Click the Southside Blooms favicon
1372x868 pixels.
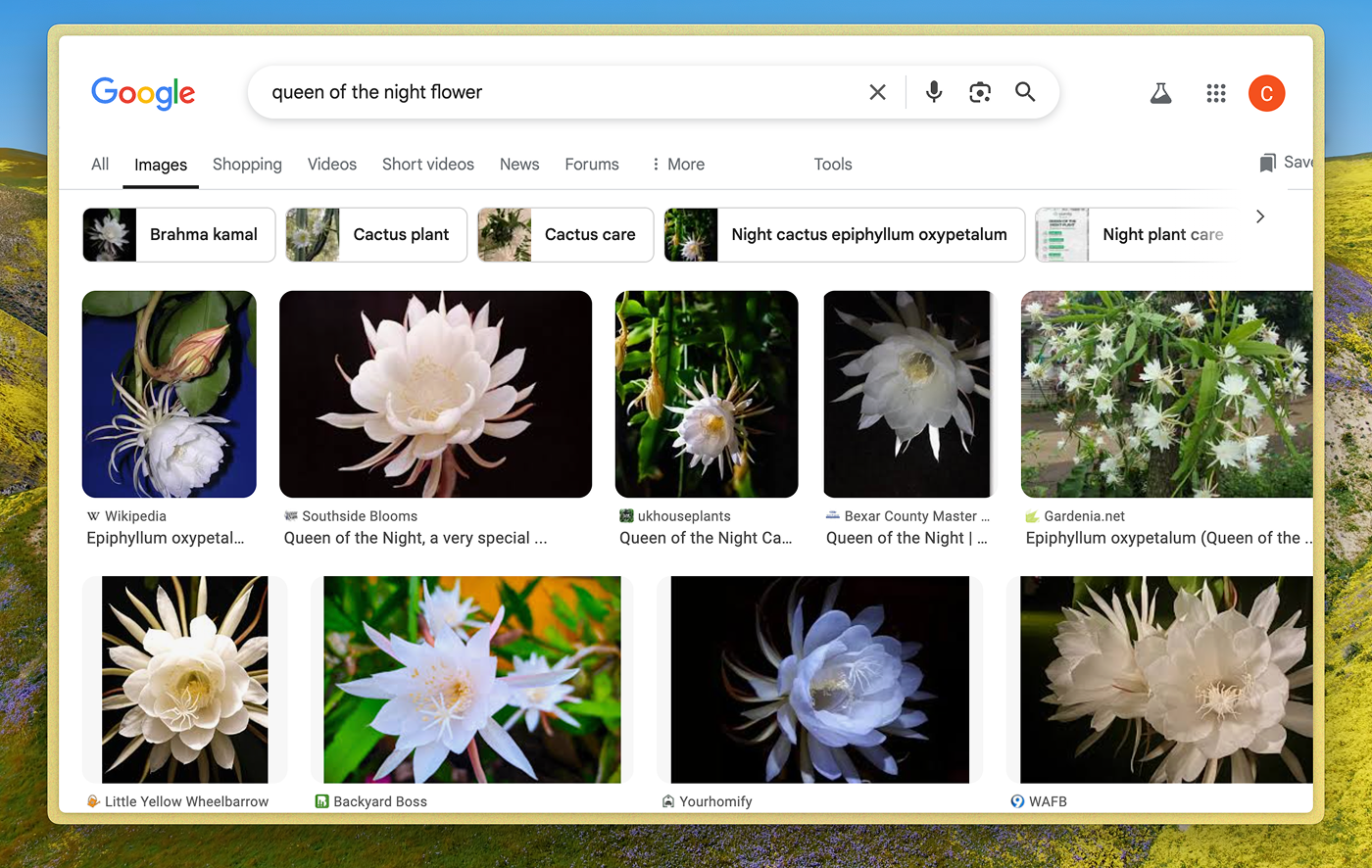coord(291,516)
